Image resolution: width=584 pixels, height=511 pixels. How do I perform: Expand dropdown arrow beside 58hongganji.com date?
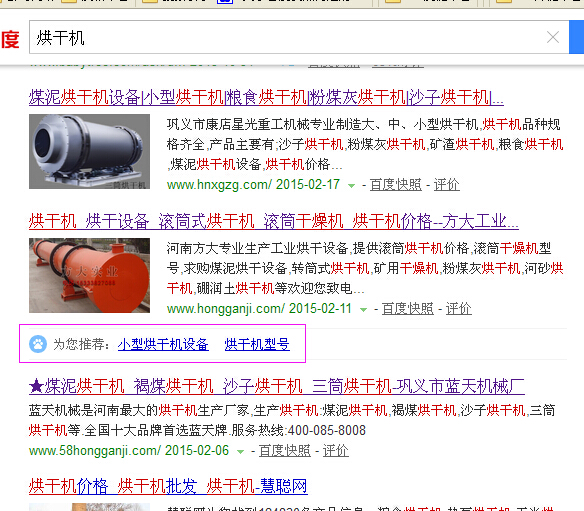241,451
